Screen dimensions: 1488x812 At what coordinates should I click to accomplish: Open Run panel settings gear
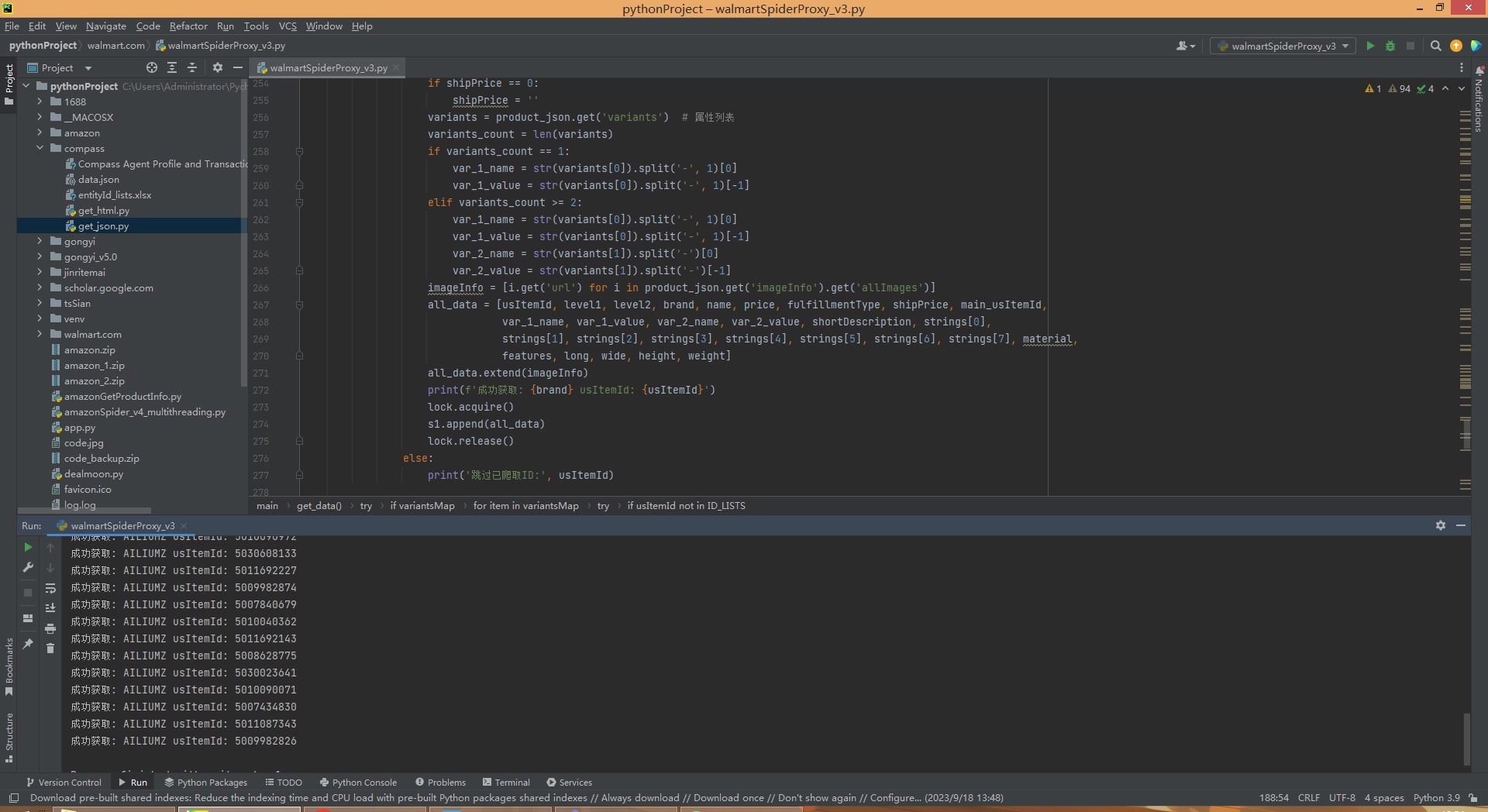(1441, 525)
